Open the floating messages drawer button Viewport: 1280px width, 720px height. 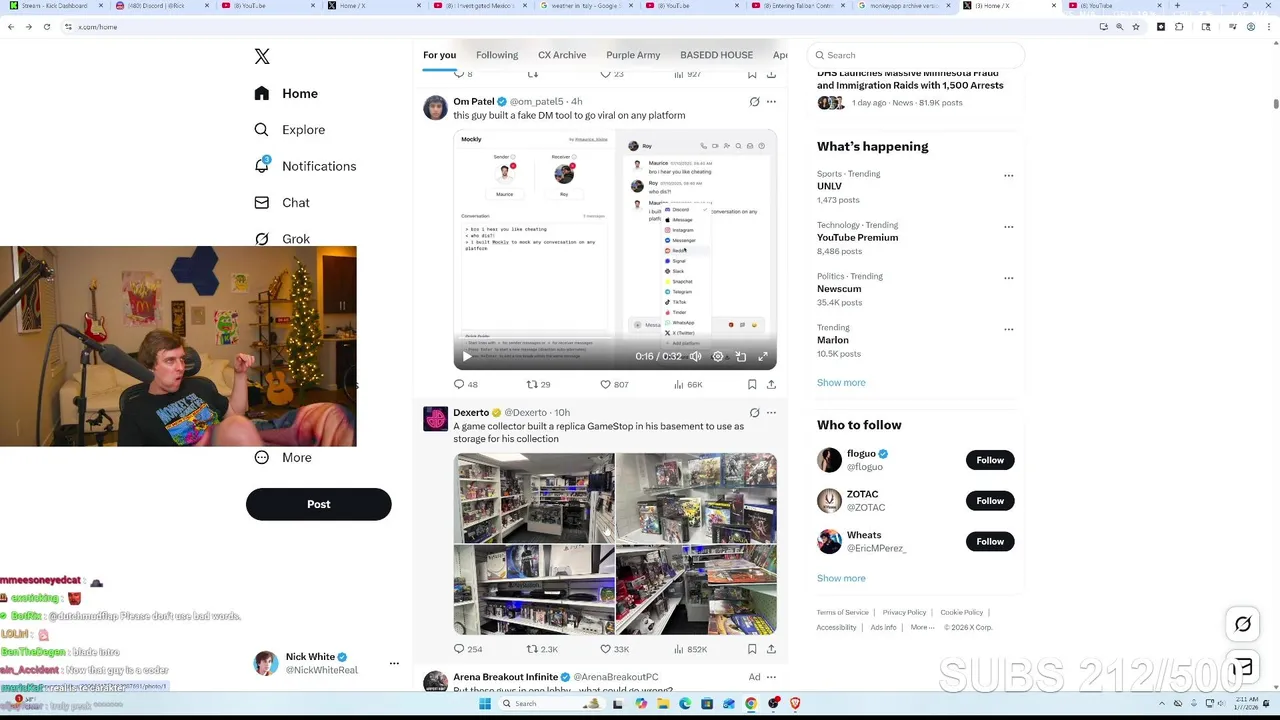1243,668
